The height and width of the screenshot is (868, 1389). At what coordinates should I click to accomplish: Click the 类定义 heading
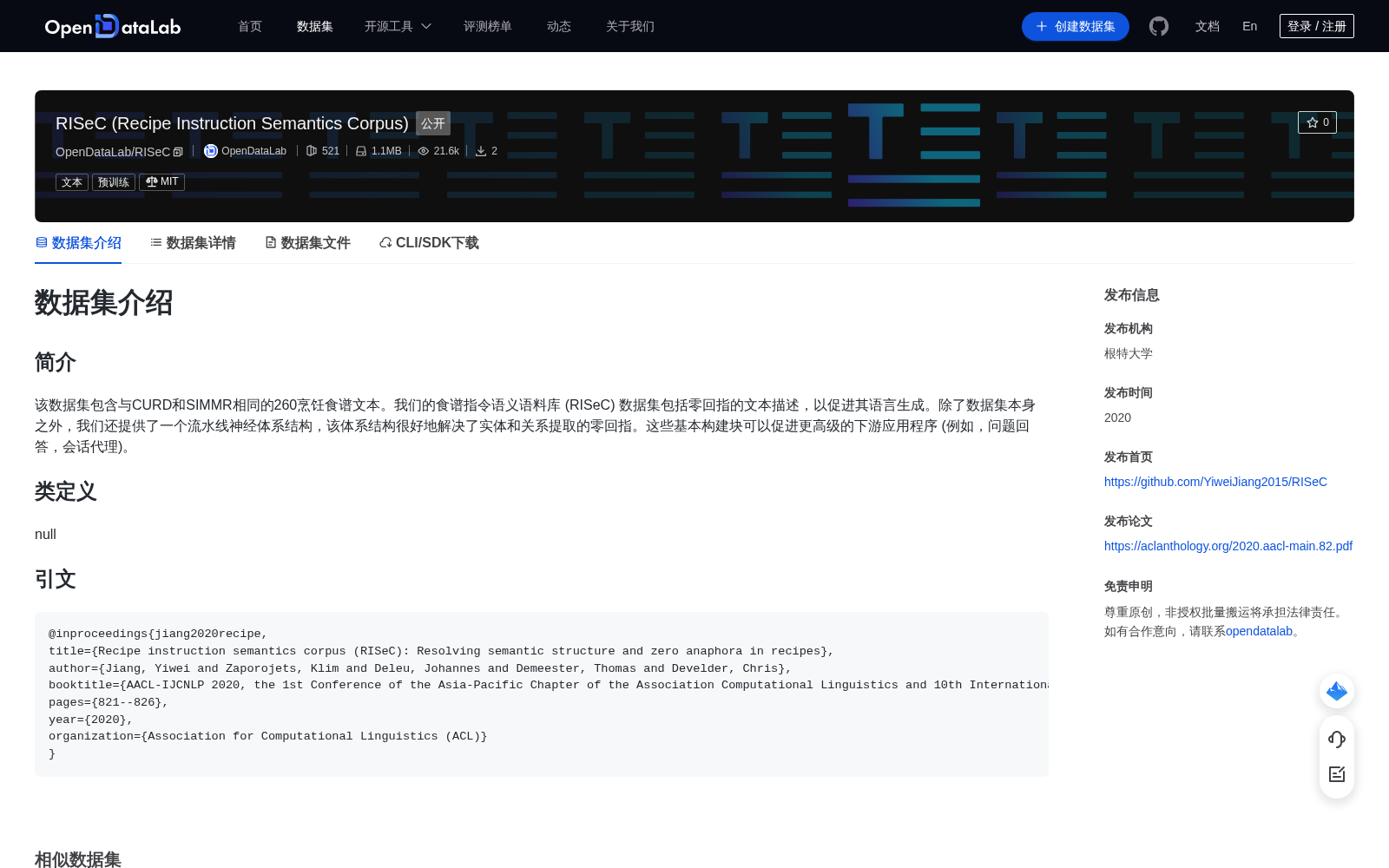[x=66, y=491]
